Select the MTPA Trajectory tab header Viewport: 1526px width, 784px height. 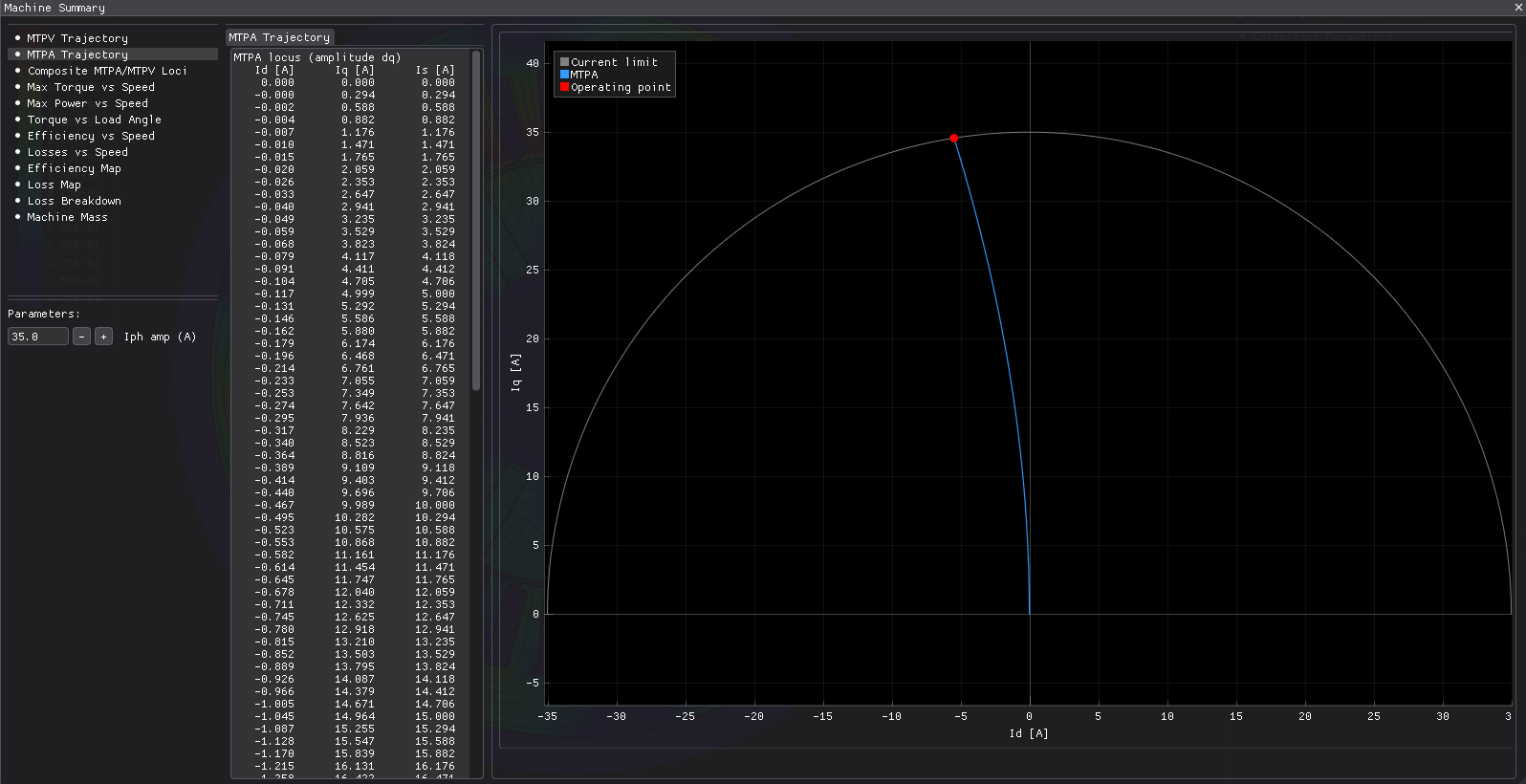click(x=279, y=37)
